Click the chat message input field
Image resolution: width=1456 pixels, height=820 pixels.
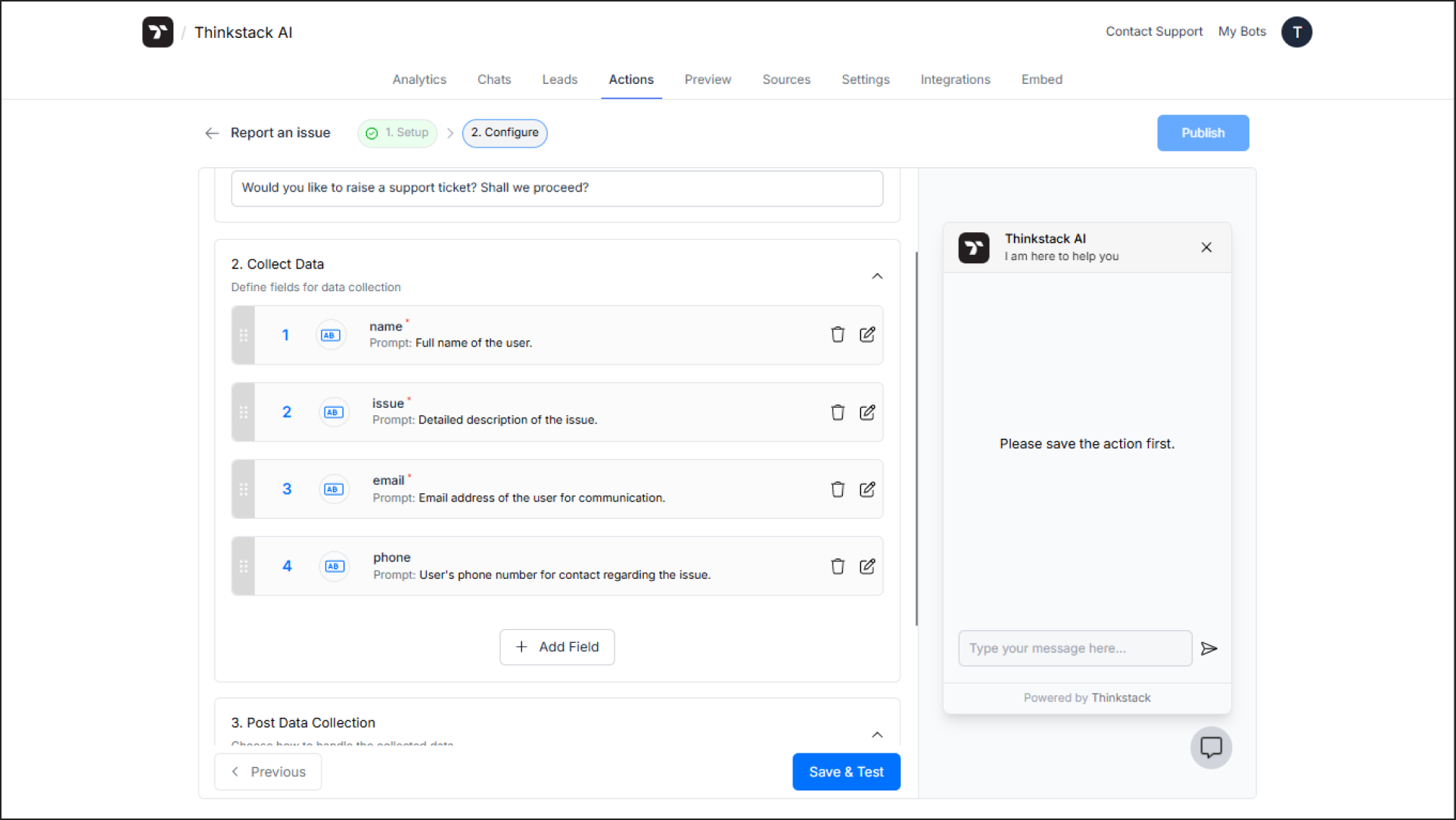pyautogui.click(x=1075, y=648)
